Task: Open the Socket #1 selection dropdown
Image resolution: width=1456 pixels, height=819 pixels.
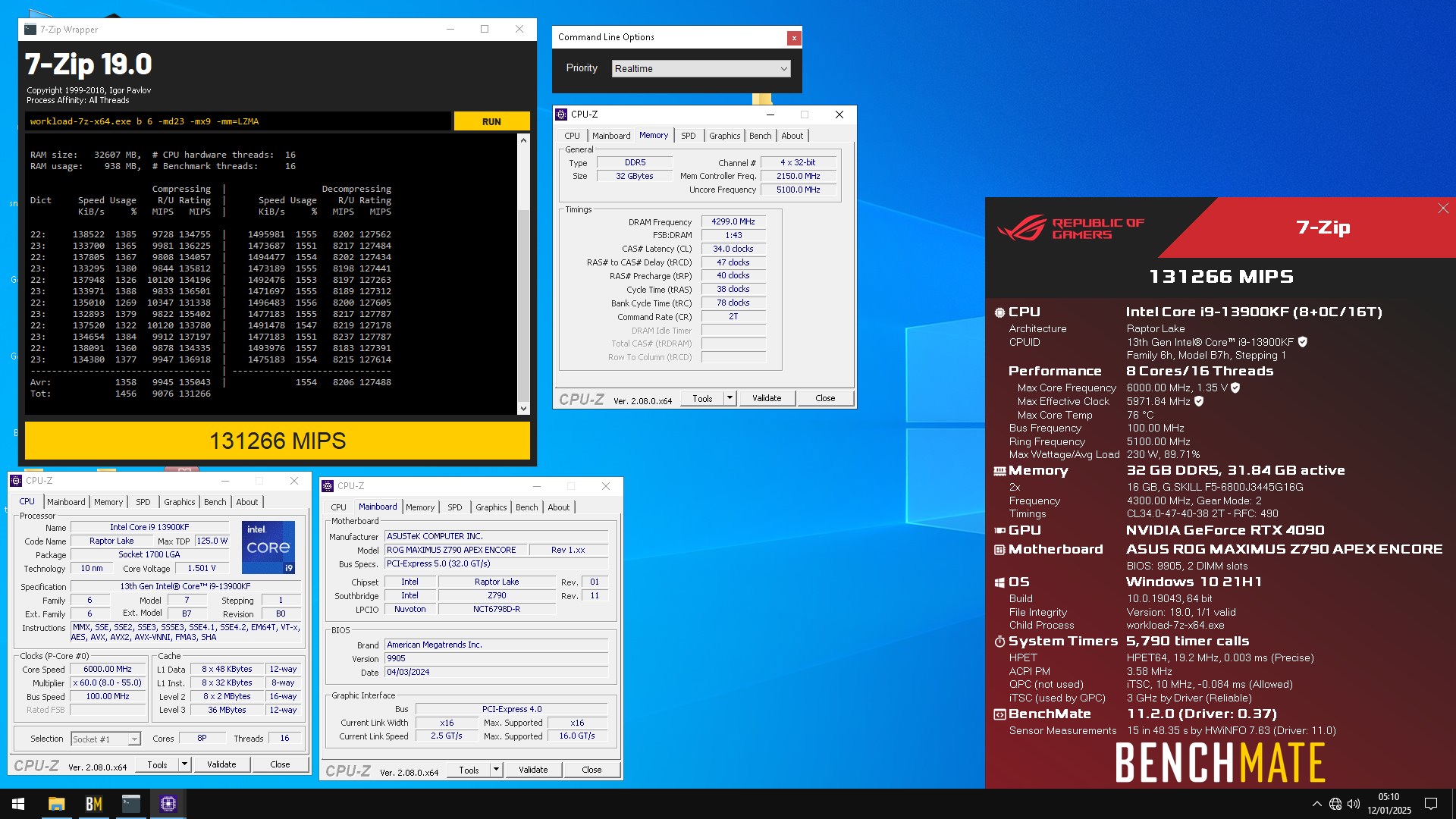Action: click(x=105, y=739)
